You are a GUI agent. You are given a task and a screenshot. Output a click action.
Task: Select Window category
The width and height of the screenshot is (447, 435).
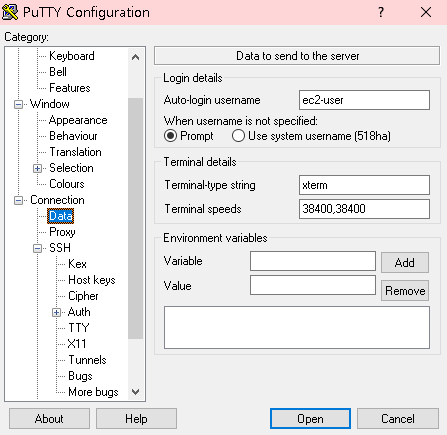(50, 104)
